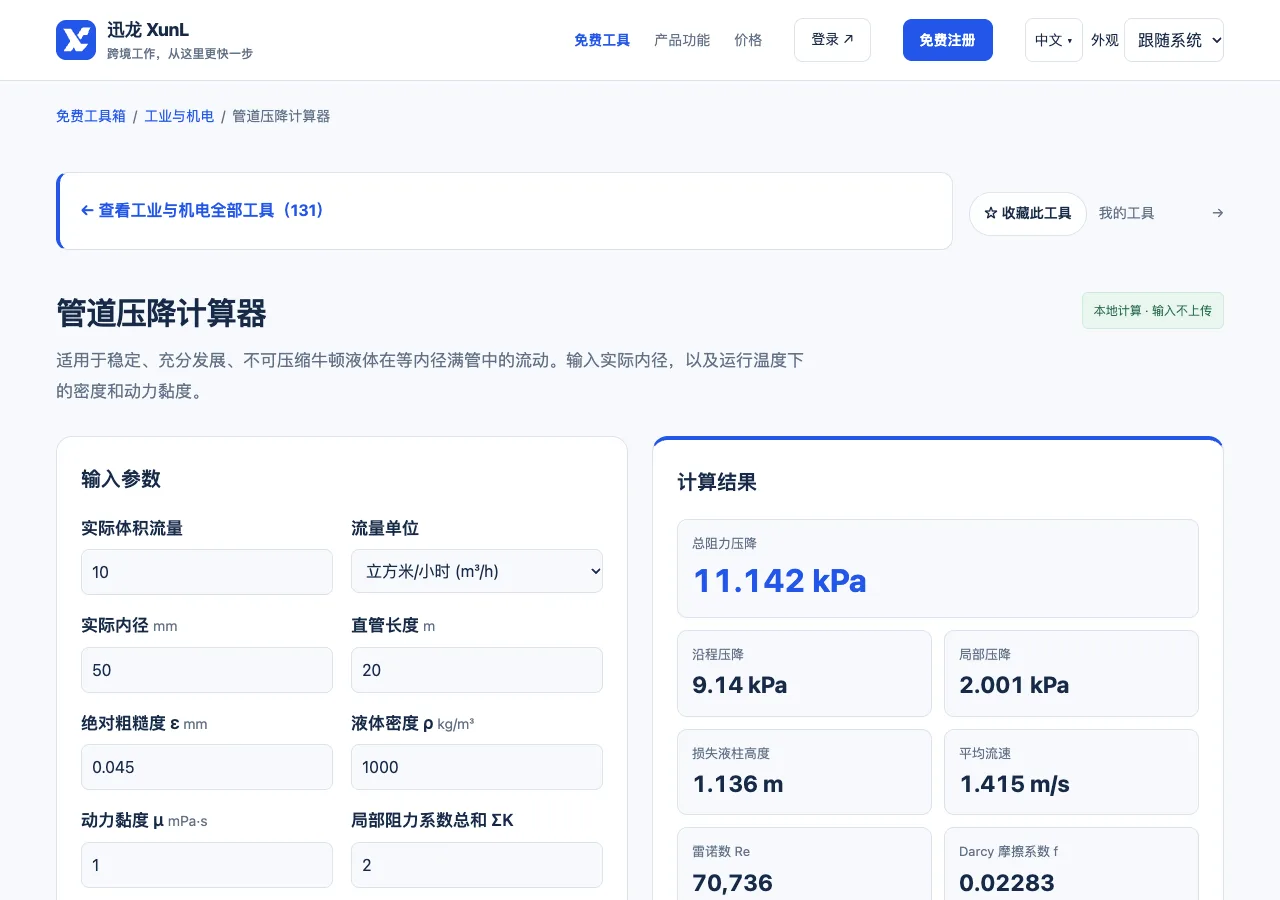This screenshot has height=900, width=1280.
Task: Open the 免费工具 nav item
Action: coord(602,40)
